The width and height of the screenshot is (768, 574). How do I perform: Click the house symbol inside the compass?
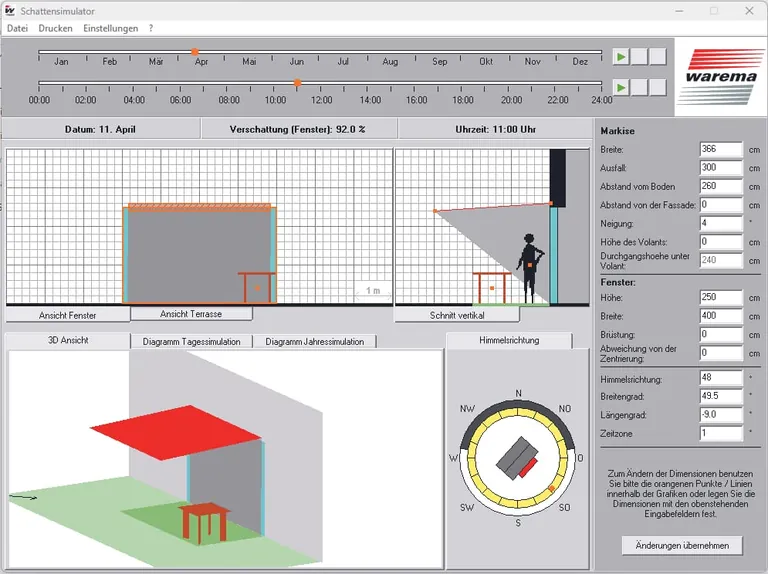tap(515, 459)
